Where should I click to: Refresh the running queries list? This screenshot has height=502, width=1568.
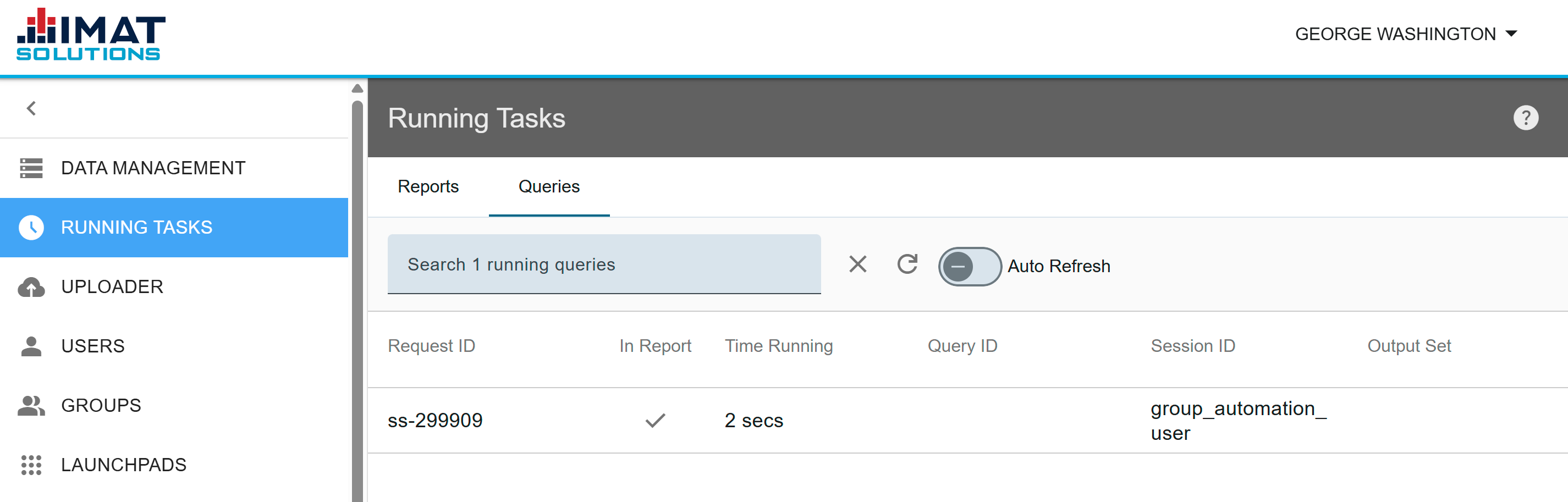pyautogui.click(x=907, y=264)
